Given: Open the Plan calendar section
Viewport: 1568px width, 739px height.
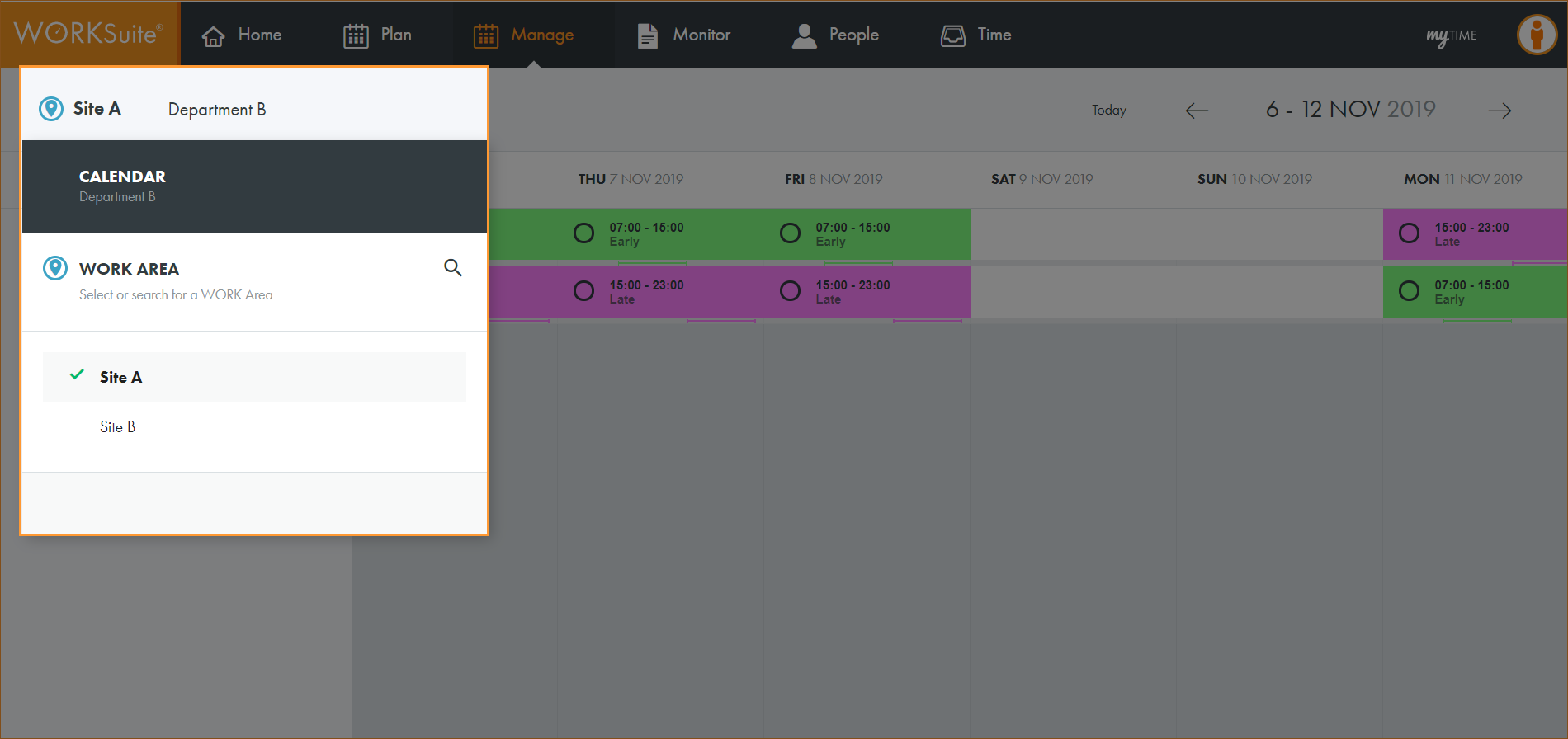Looking at the screenshot, I should 377,35.
